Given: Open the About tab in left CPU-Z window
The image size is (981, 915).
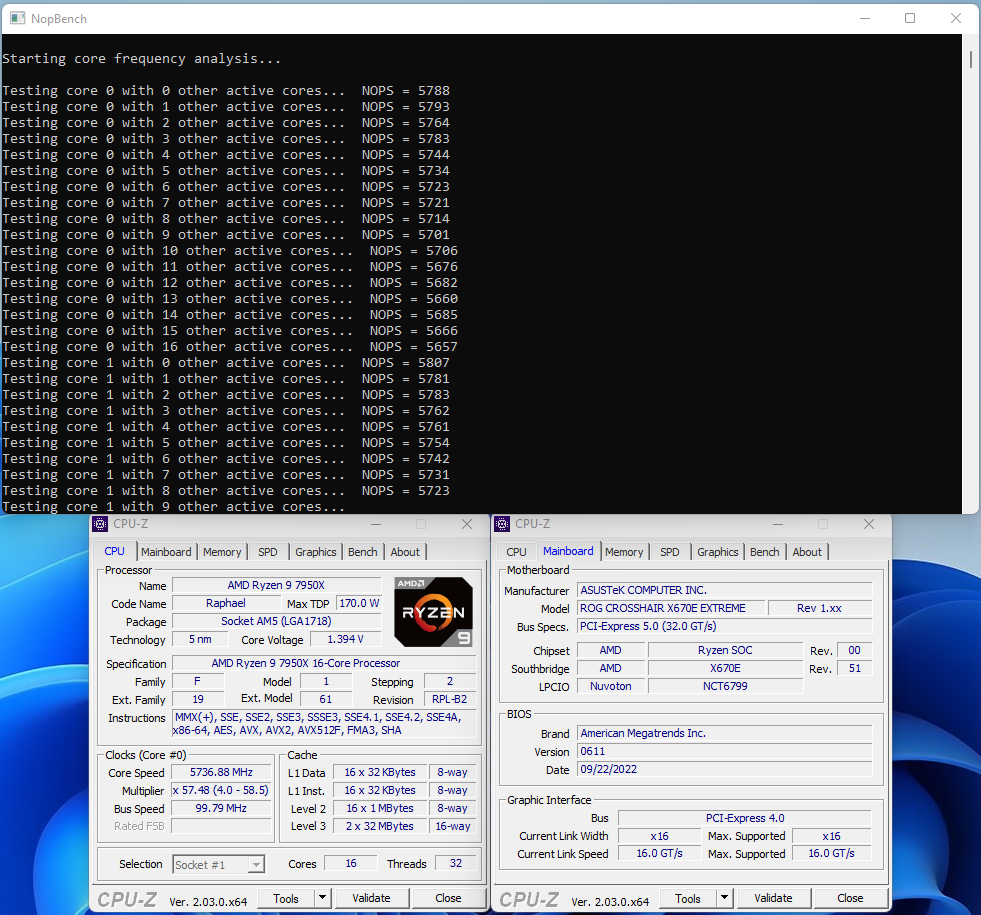Looking at the screenshot, I should (405, 552).
